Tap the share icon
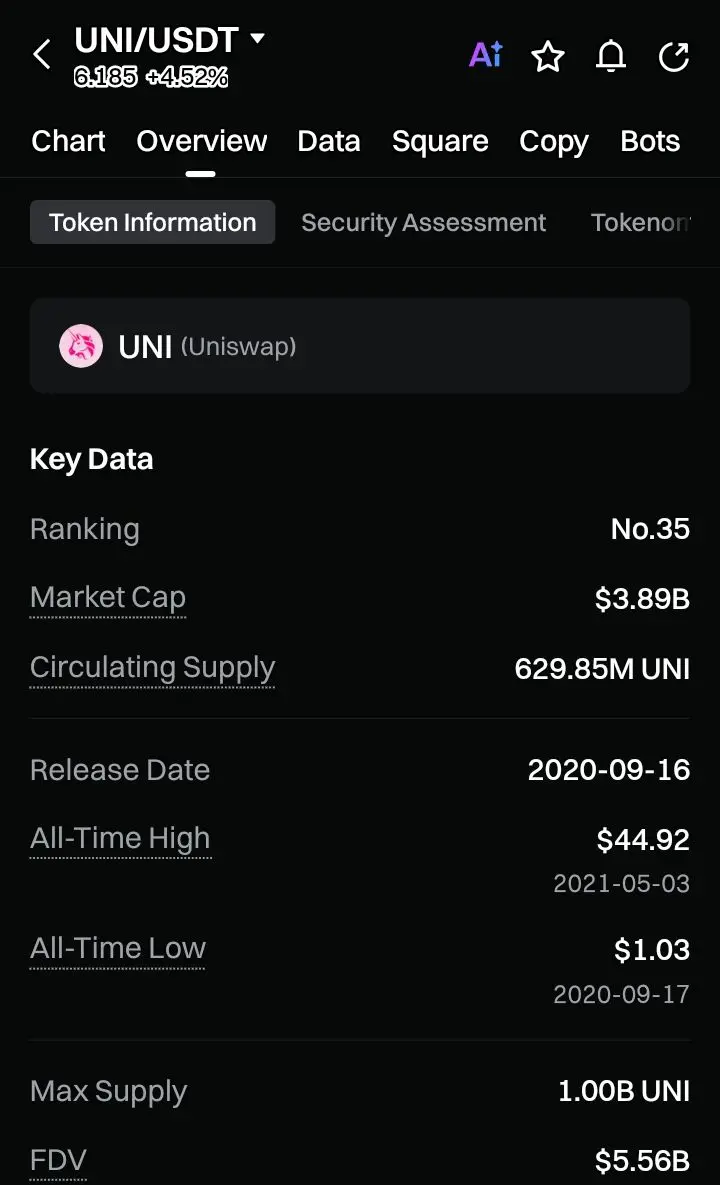Viewport: 720px width, 1185px height. coord(674,57)
